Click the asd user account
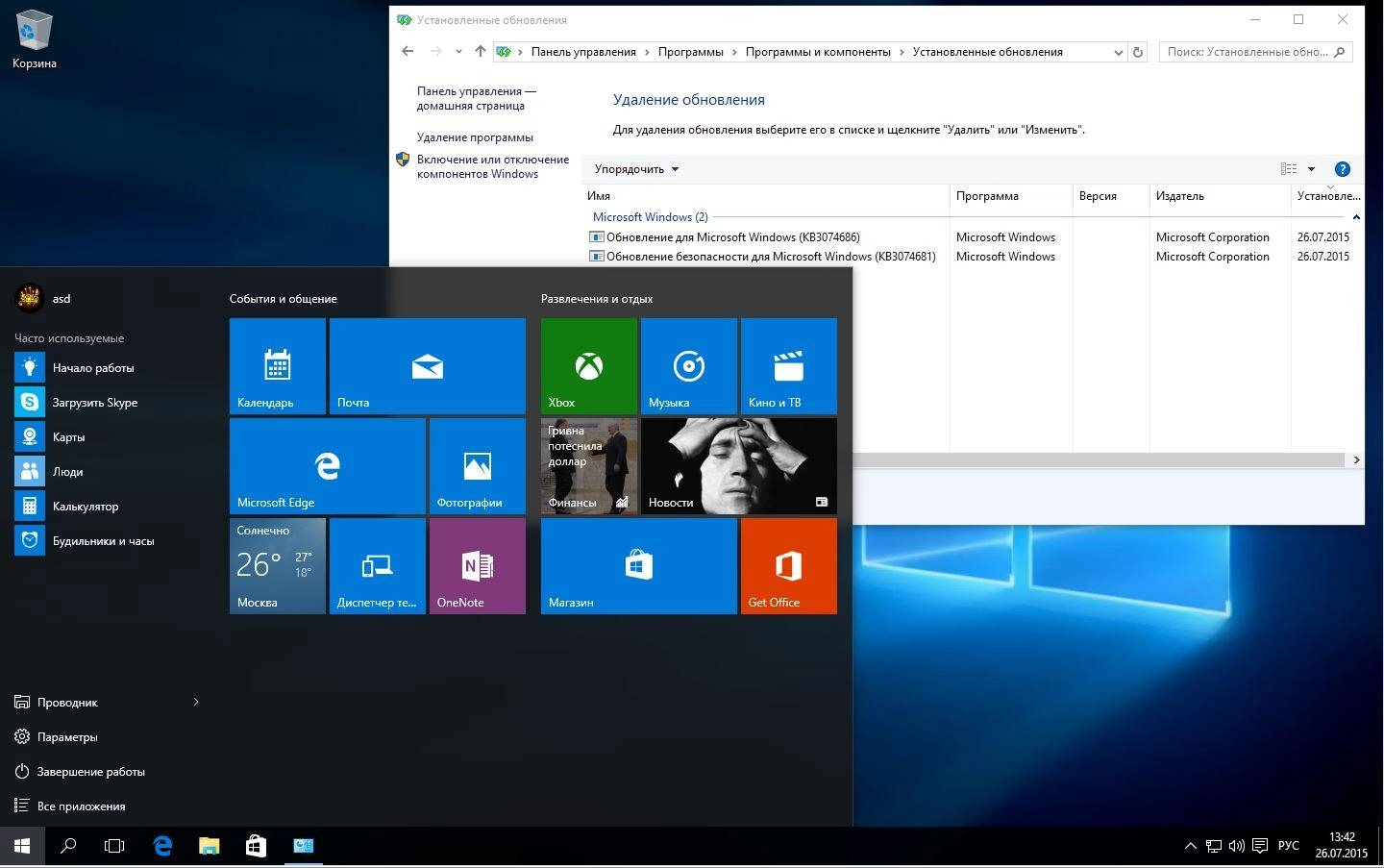 point(43,299)
